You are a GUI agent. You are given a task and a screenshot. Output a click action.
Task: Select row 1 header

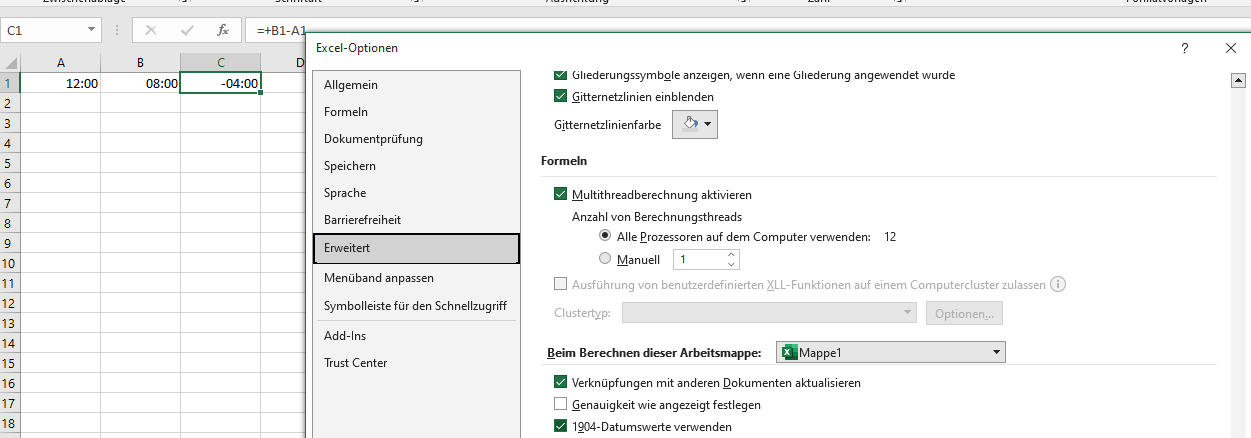click(x=10, y=84)
